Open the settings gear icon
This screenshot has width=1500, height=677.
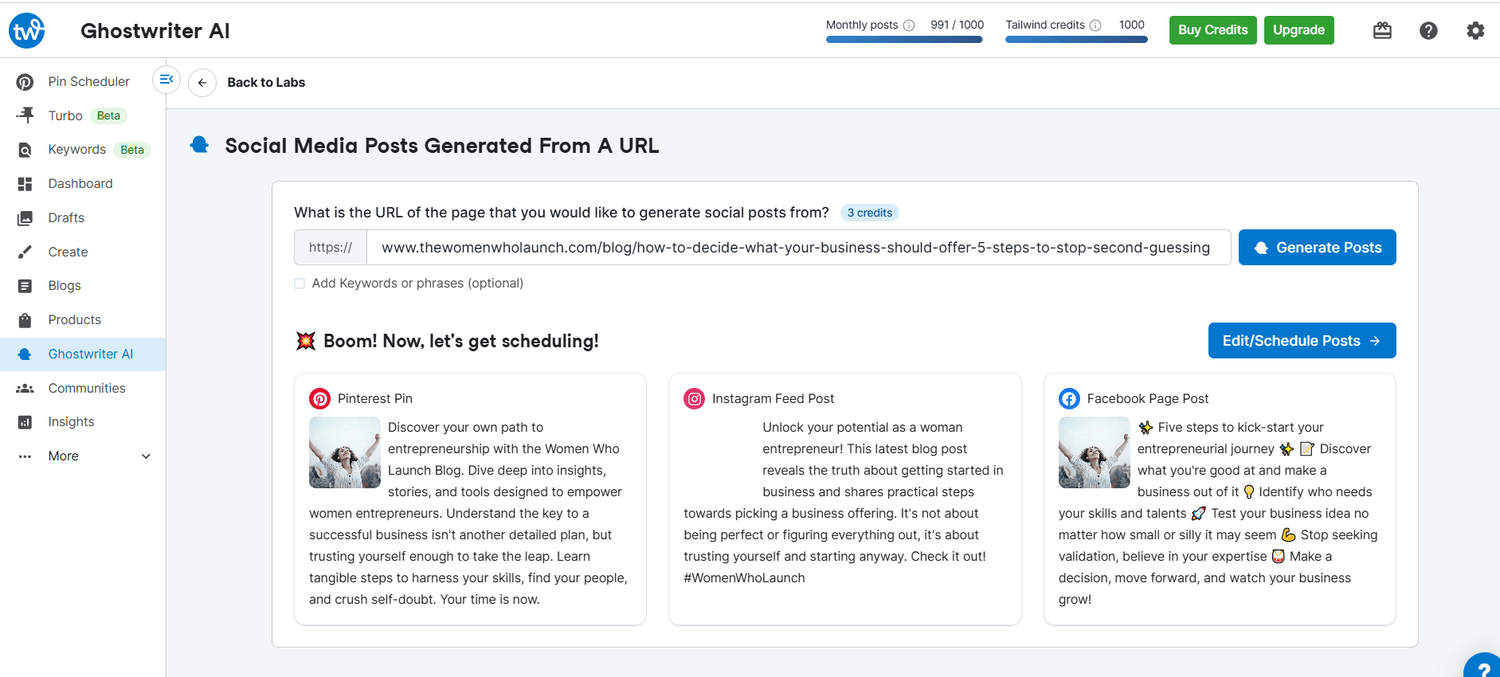point(1475,31)
